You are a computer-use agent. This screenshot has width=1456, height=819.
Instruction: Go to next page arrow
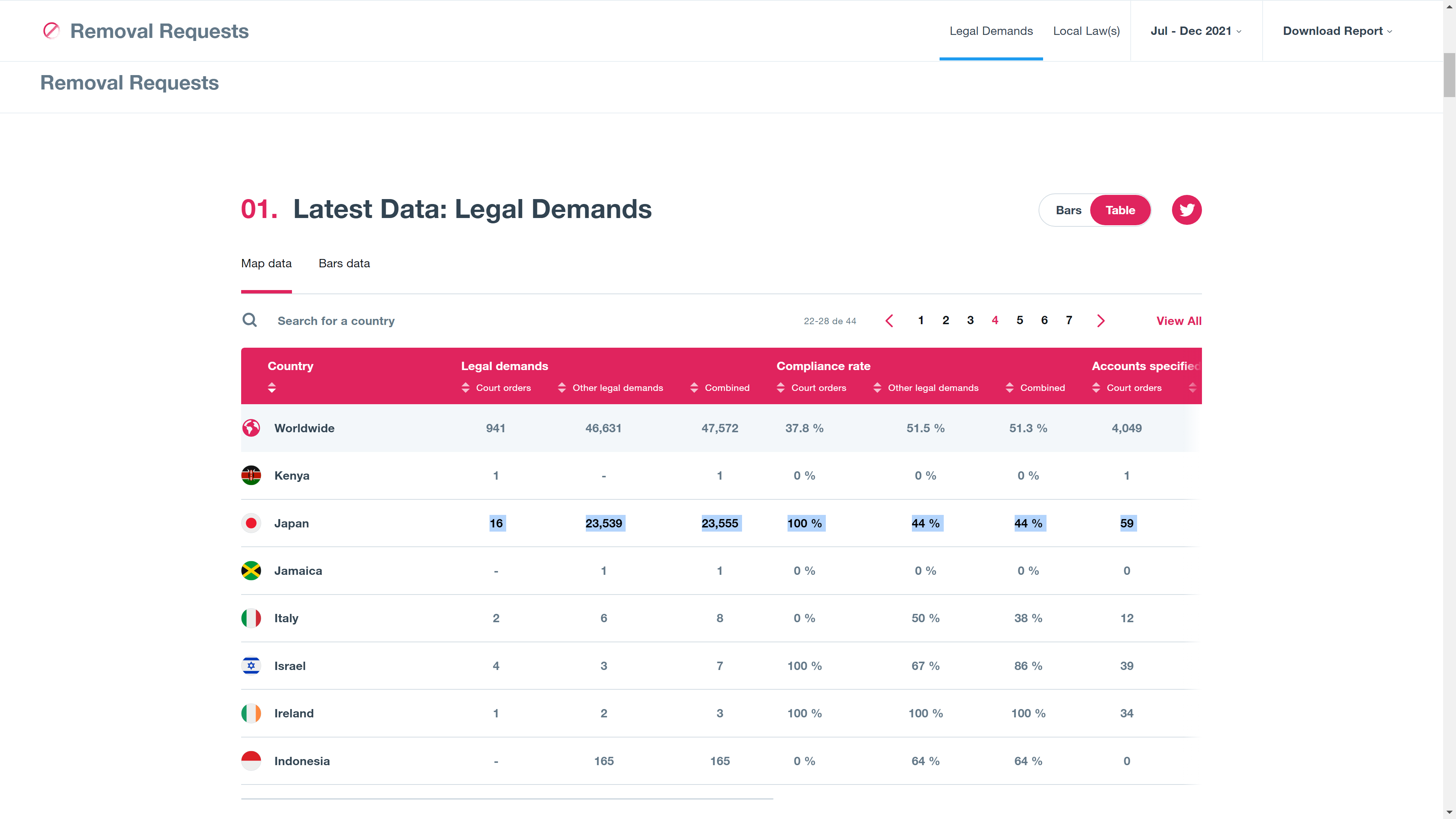click(x=1100, y=321)
